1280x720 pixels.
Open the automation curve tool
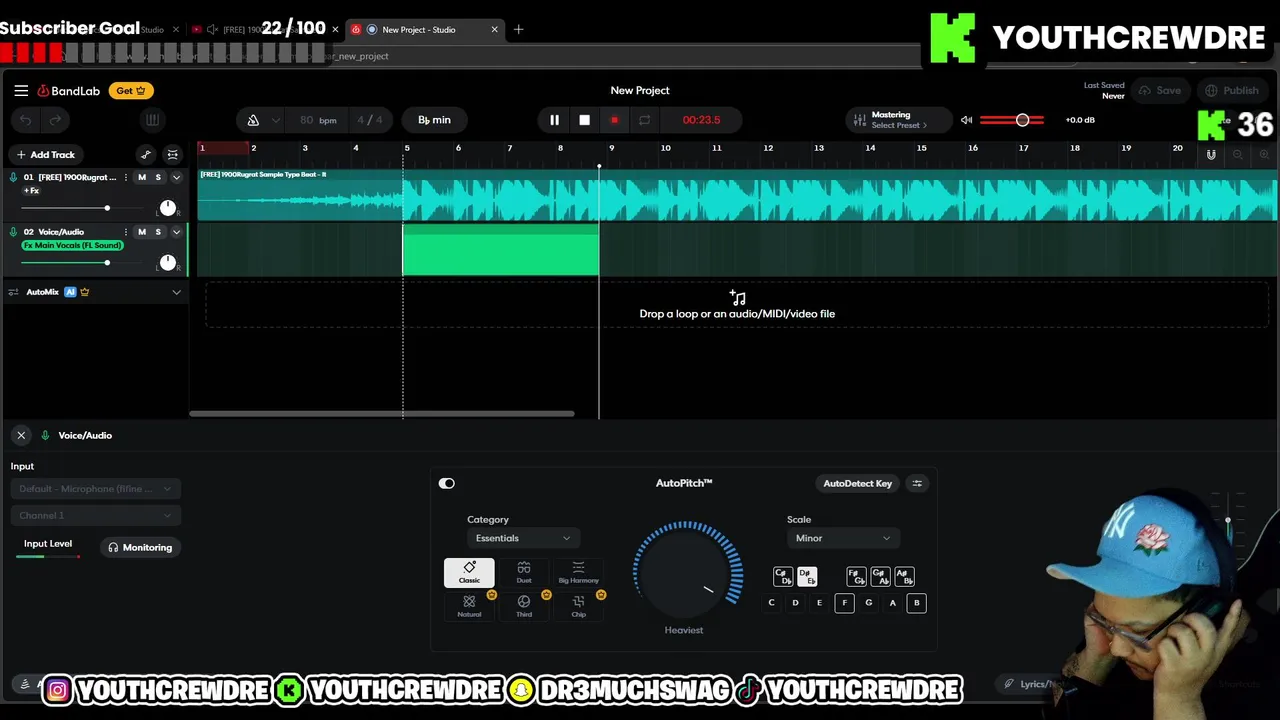[x=146, y=154]
